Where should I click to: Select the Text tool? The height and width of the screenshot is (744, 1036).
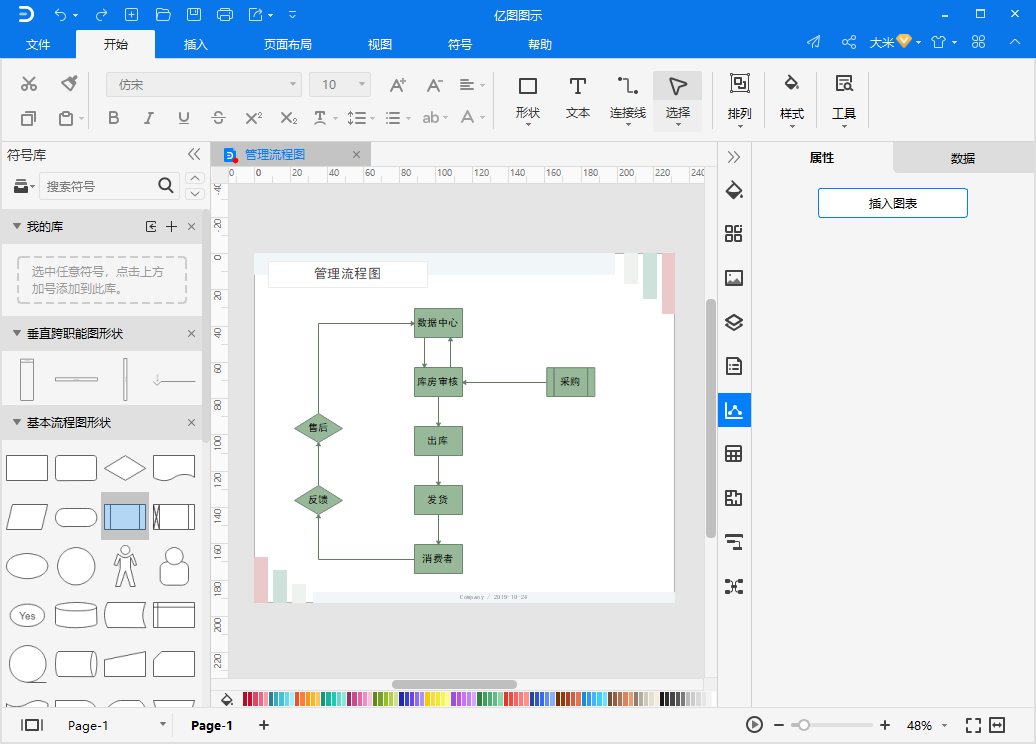[577, 99]
